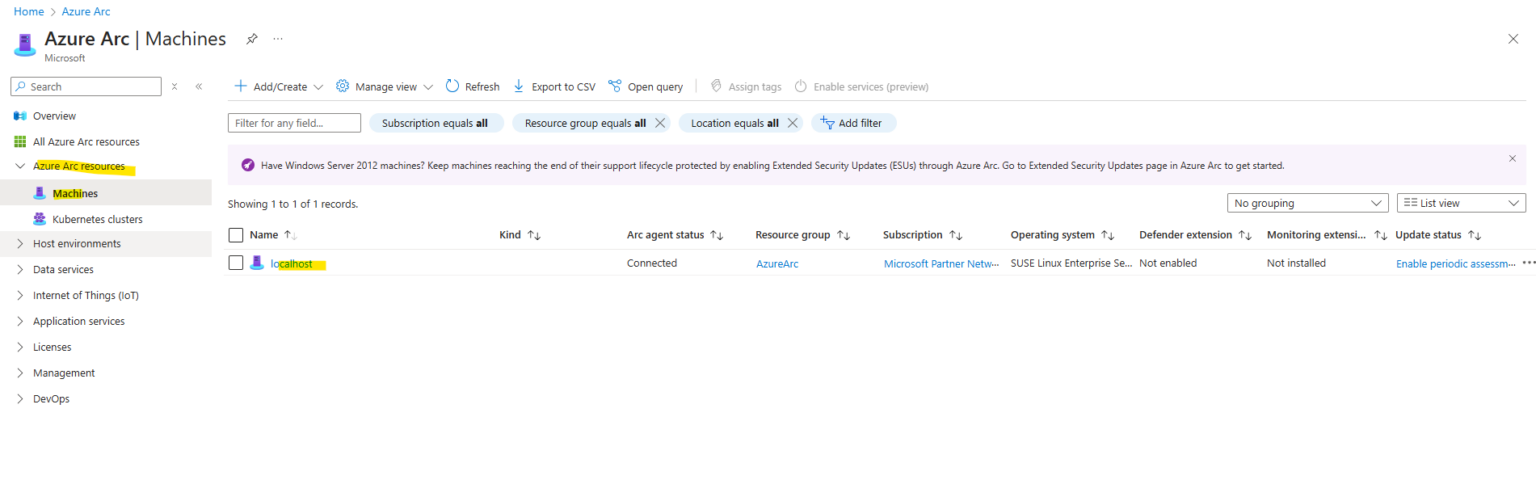The height and width of the screenshot is (497, 1536).
Task: Click Enable periodic assessment link
Action: [x=1456, y=264]
